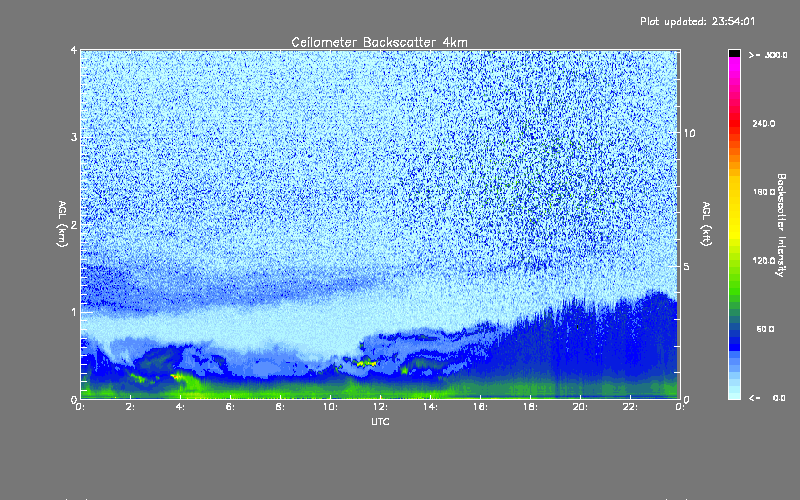Click the "2" tick on the km axis

[x=74, y=224]
